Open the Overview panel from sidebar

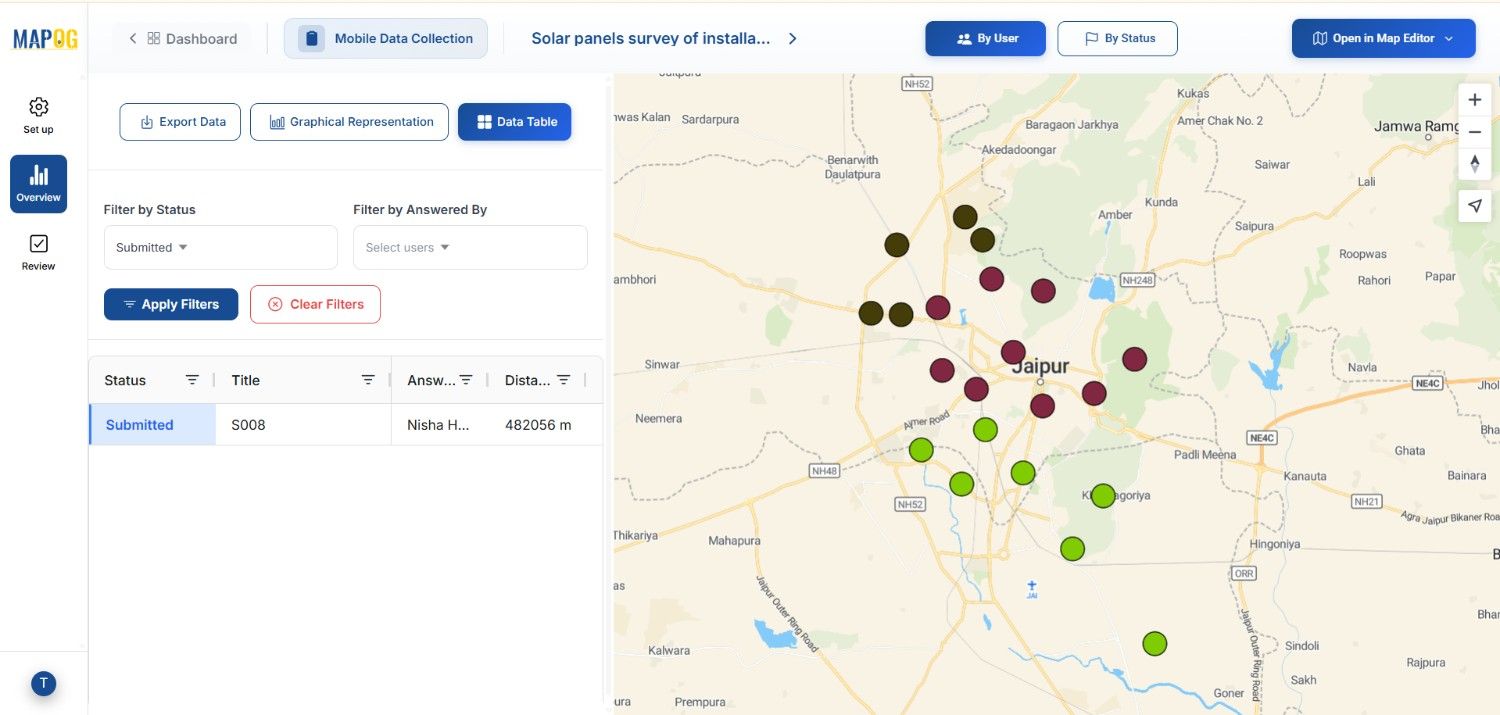click(x=38, y=183)
